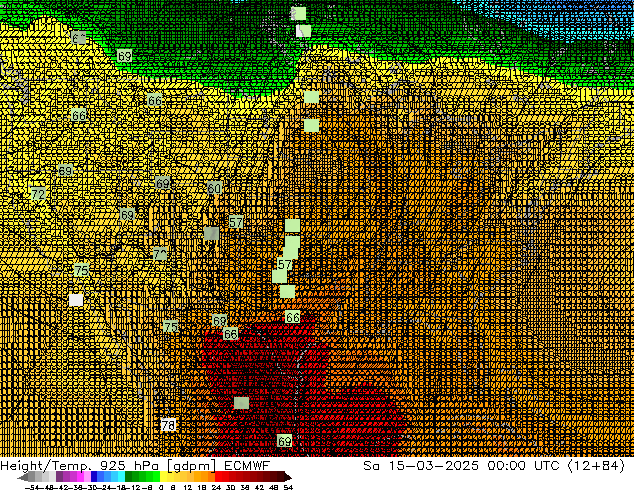Select the contour label '72'
This screenshot has height=490, width=634.
click(x=38, y=194)
